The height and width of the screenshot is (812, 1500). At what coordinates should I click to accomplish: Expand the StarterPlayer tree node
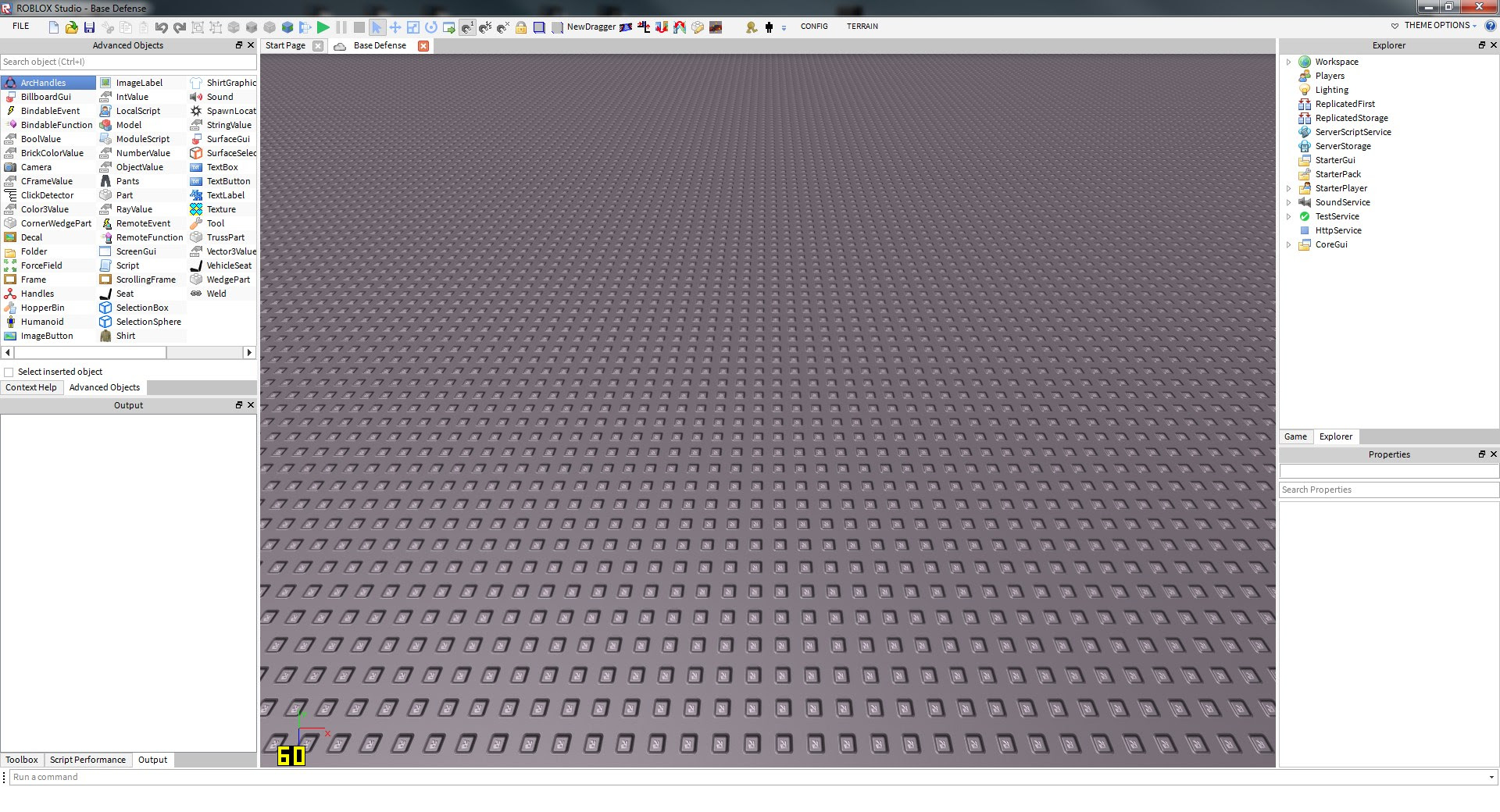click(x=1288, y=188)
